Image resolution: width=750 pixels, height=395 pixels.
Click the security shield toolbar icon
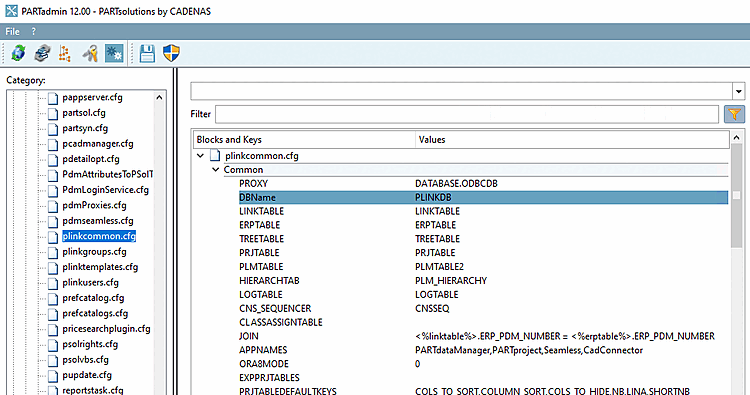coord(171,53)
